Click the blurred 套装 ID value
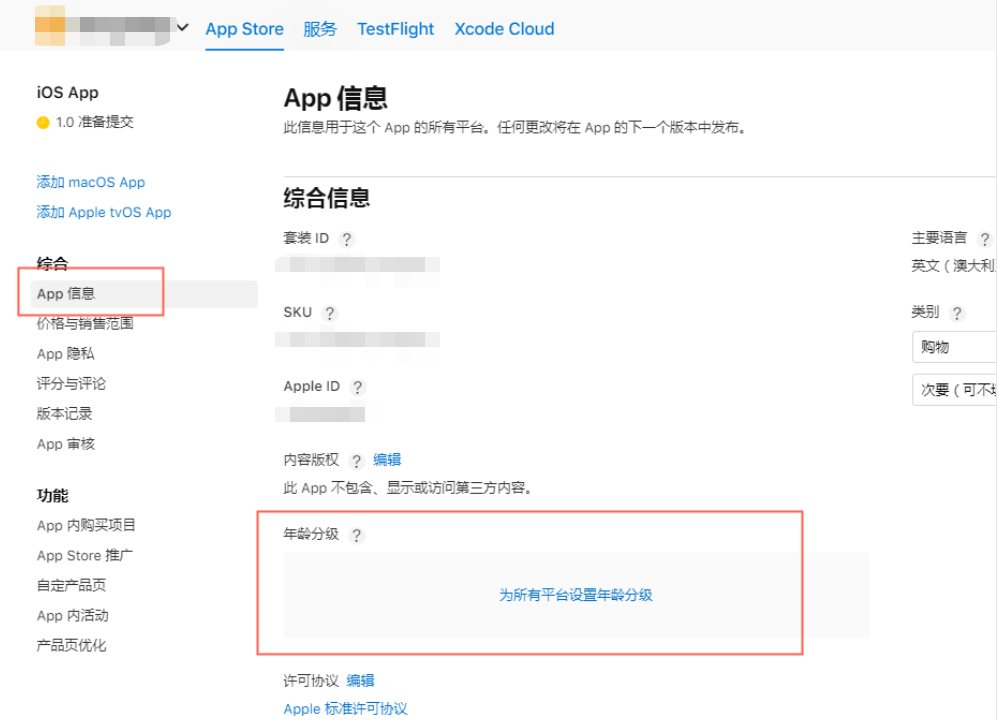Image resolution: width=997 pixels, height=720 pixels. pyautogui.click(x=357, y=265)
